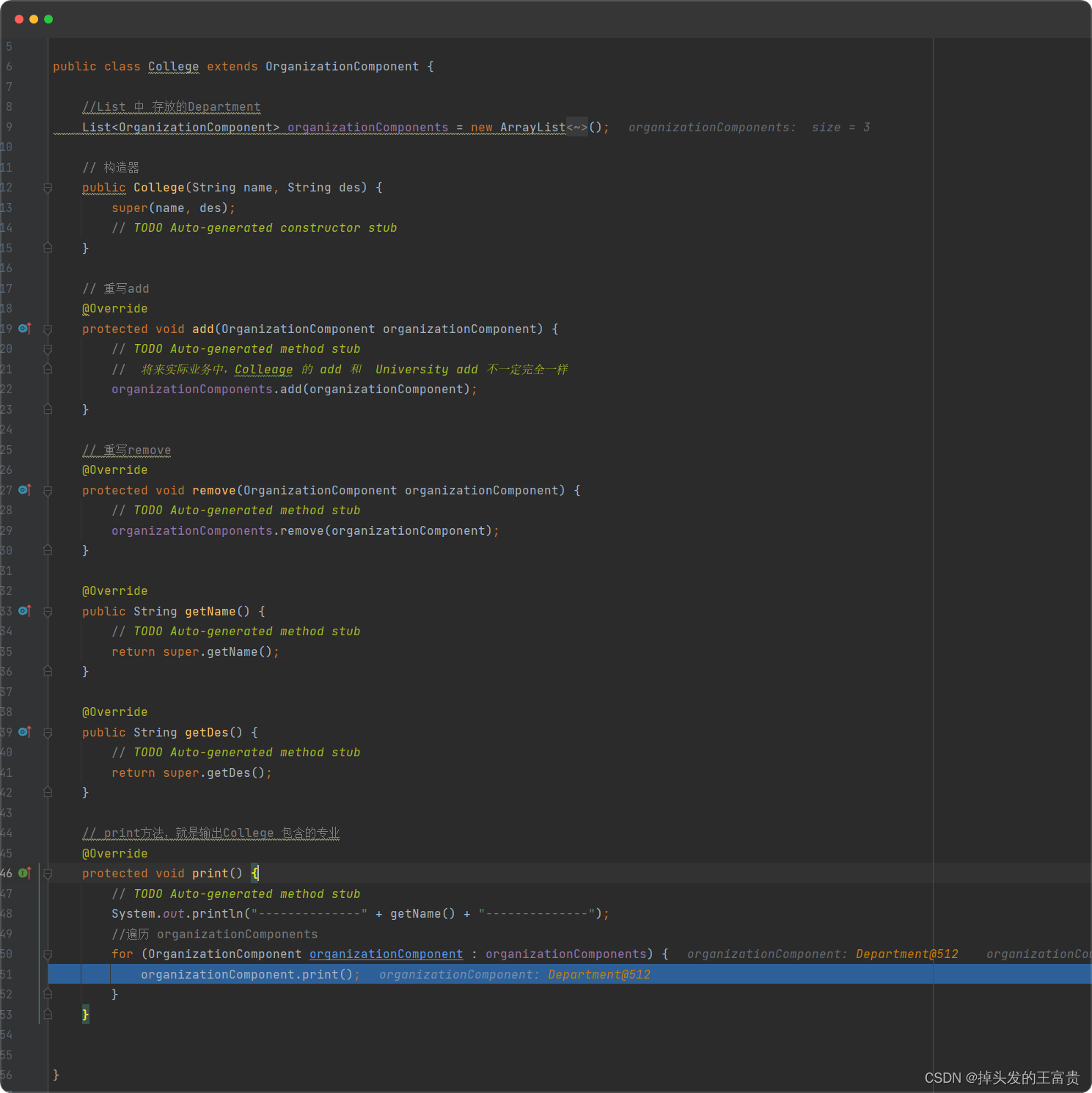Click the '// 构造器' comment

tap(111, 168)
